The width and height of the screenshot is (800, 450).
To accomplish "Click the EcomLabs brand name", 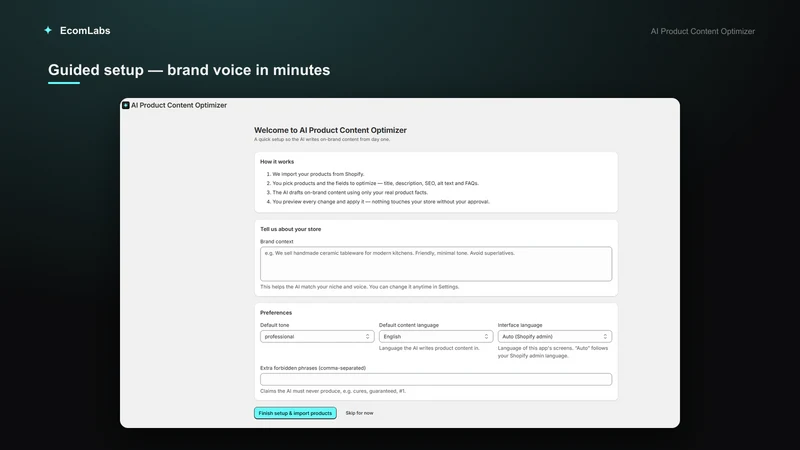I will tap(85, 31).
